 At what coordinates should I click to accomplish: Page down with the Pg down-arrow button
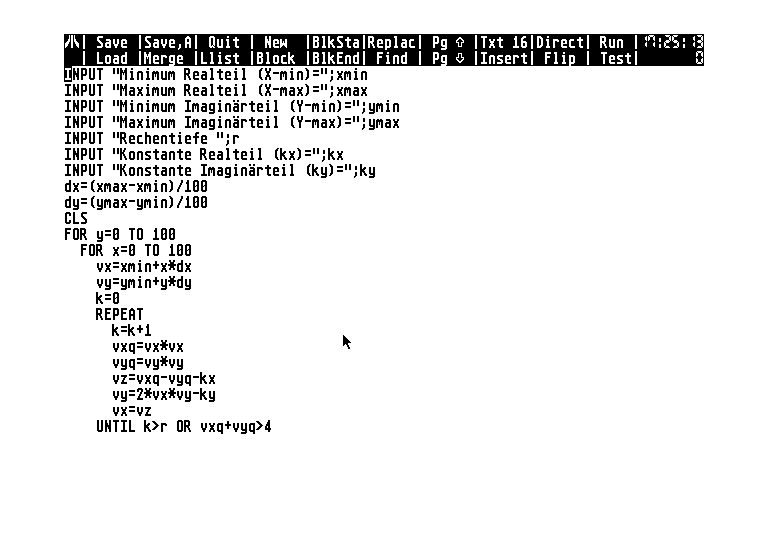coord(448,58)
